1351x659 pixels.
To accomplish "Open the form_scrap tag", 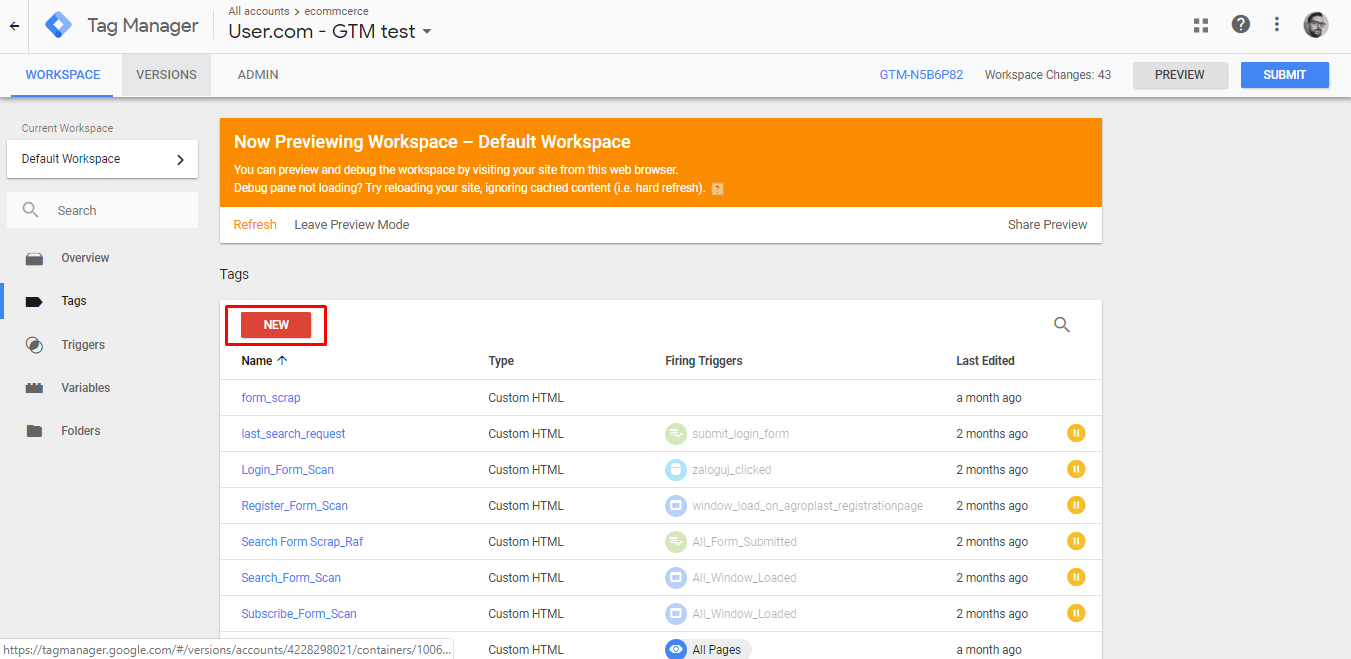I will point(271,398).
